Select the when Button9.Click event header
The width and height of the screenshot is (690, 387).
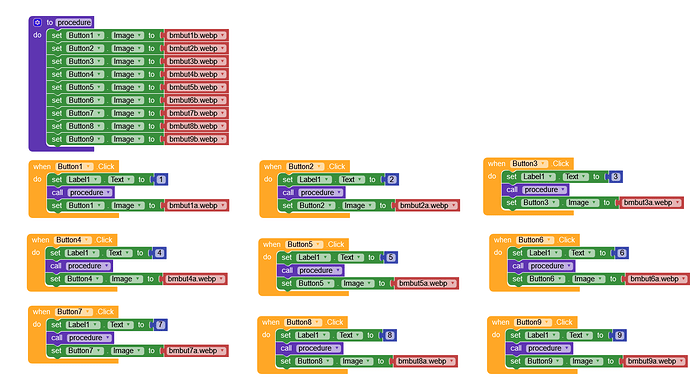(532, 322)
